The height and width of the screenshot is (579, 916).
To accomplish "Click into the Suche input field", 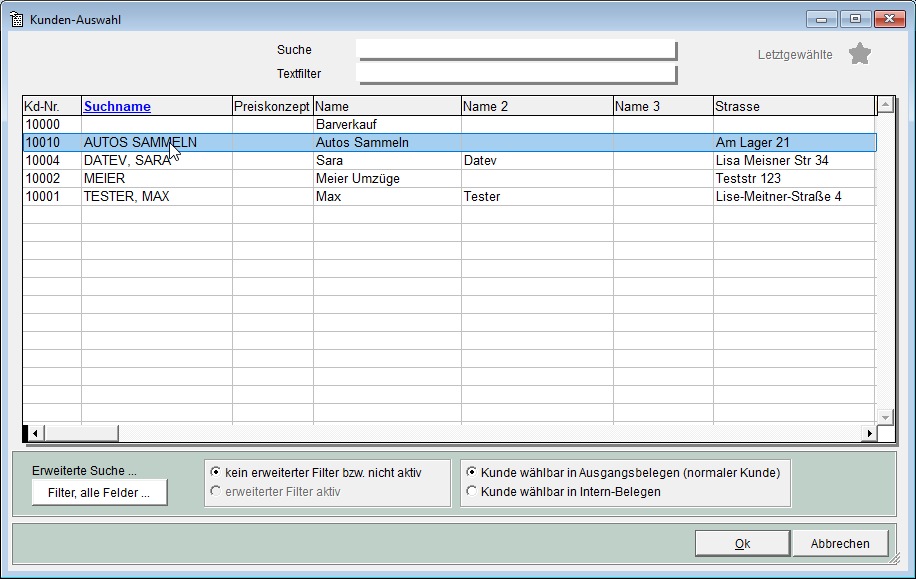I will click(x=516, y=50).
